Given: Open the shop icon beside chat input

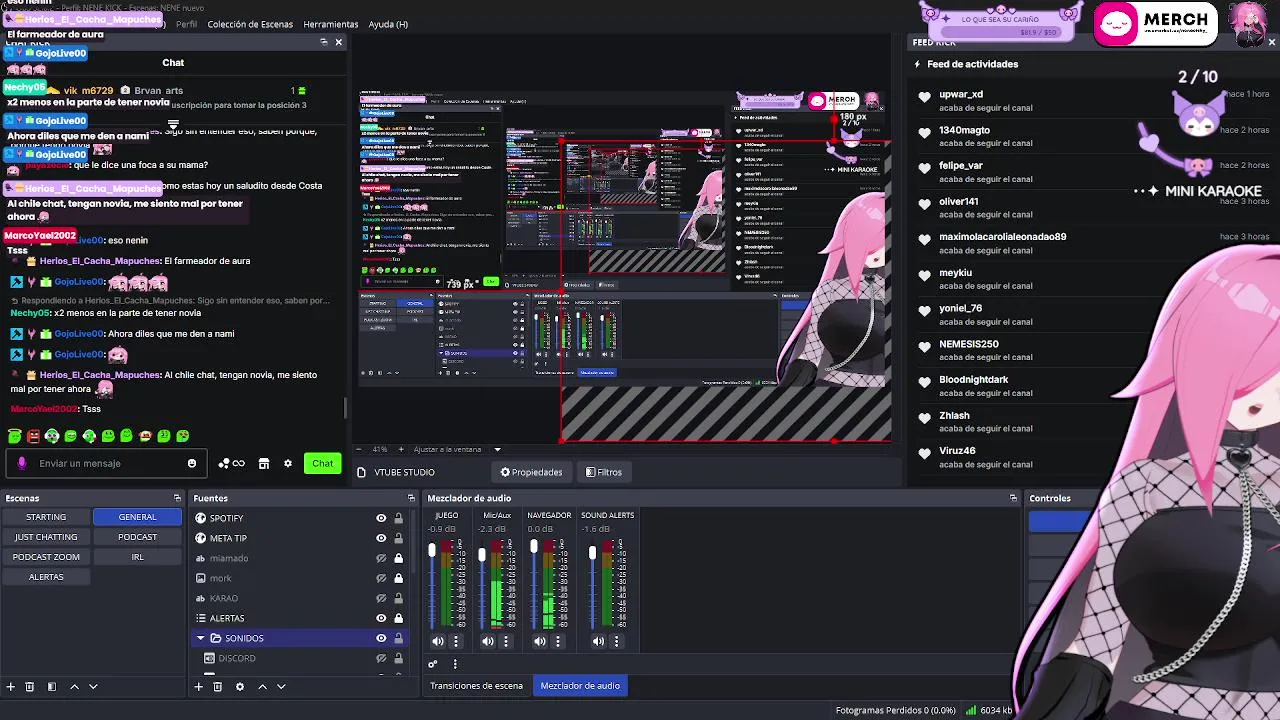Looking at the screenshot, I should tap(264, 463).
